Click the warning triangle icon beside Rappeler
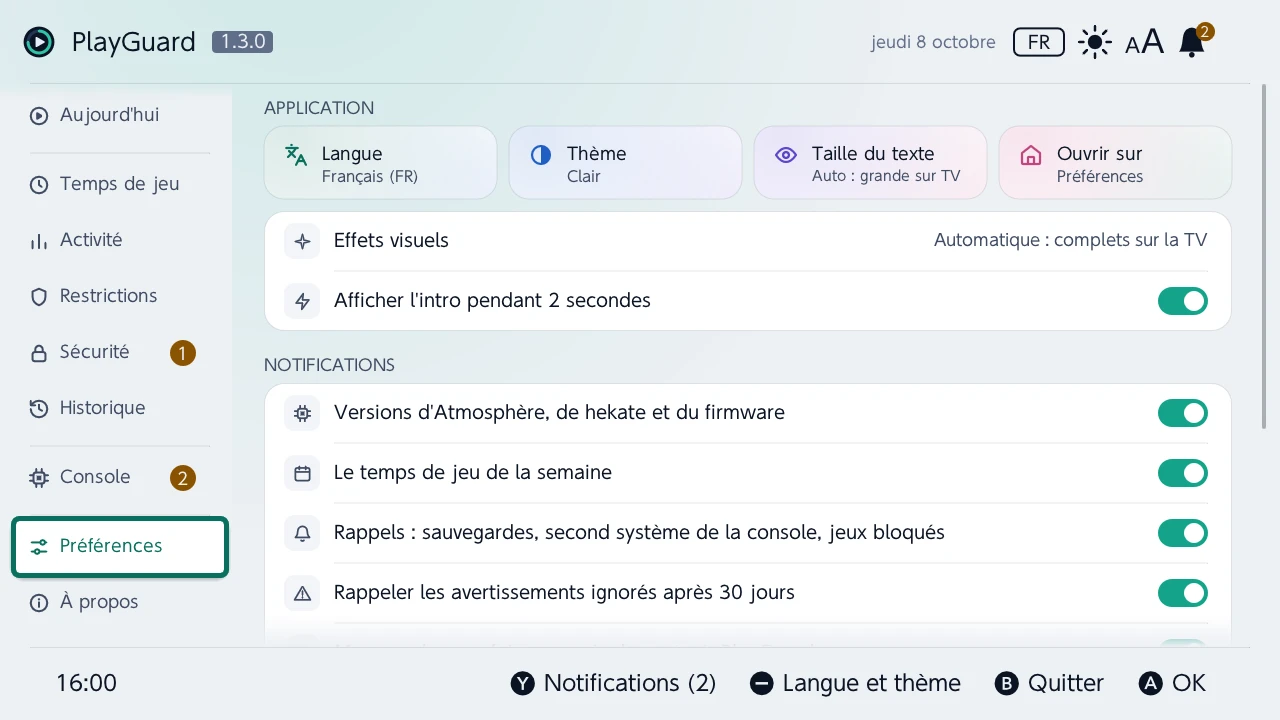 point(302,593)
